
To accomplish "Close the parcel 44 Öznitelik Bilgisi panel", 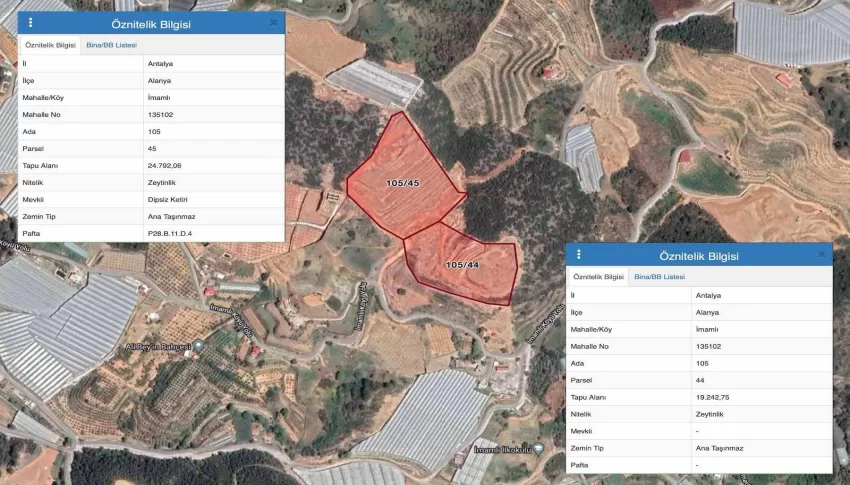I will [821, 254].
